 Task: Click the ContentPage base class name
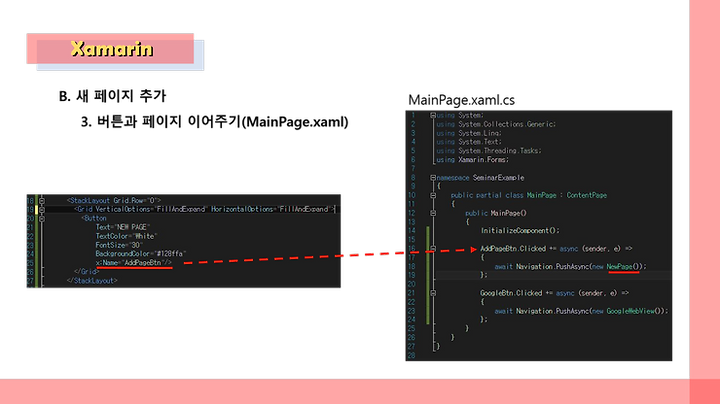point(586,195)
